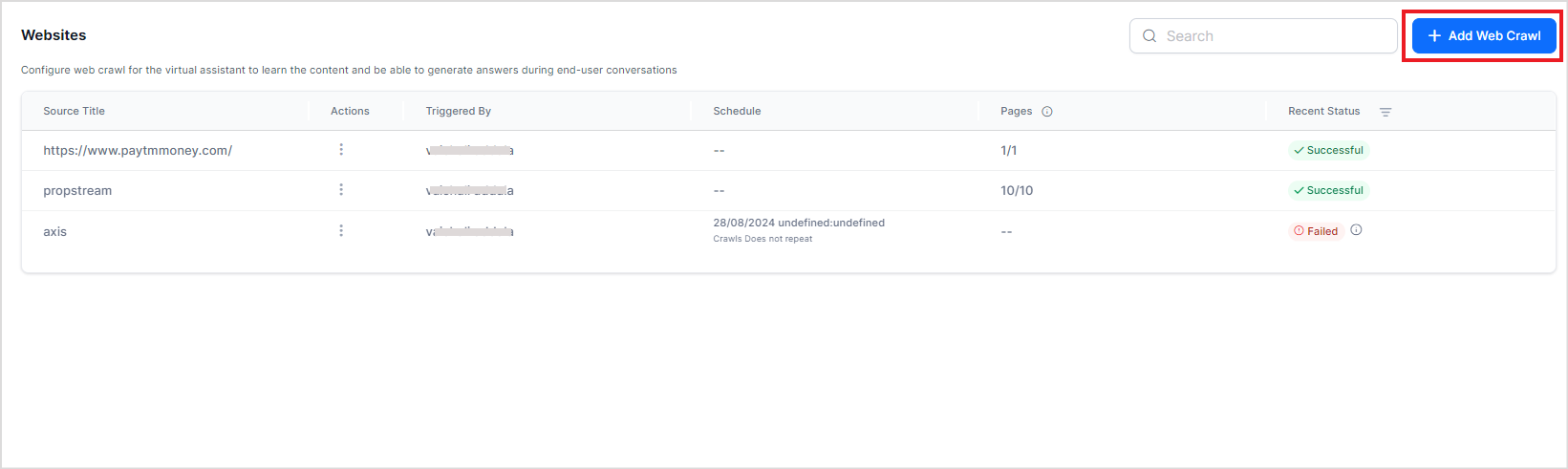Click info icon next to Failed status
Image resolution: width=1568 pixels, height=469 pixels.
click(x=1356, y=230)
